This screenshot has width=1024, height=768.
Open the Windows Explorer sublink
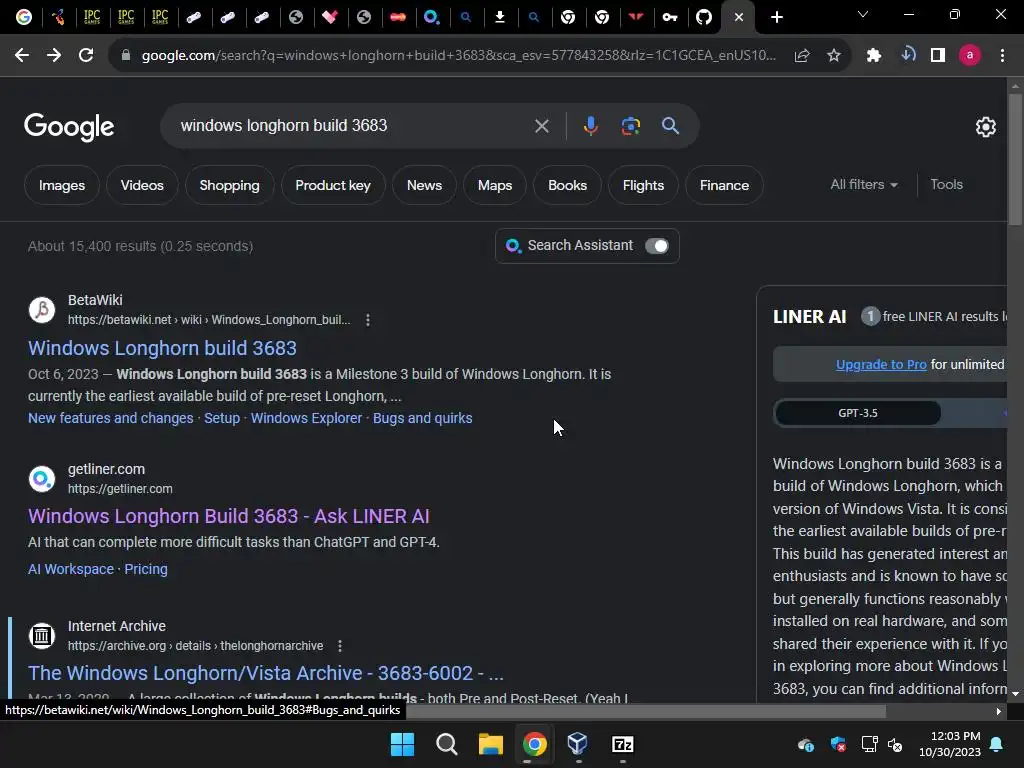[306, 418]
